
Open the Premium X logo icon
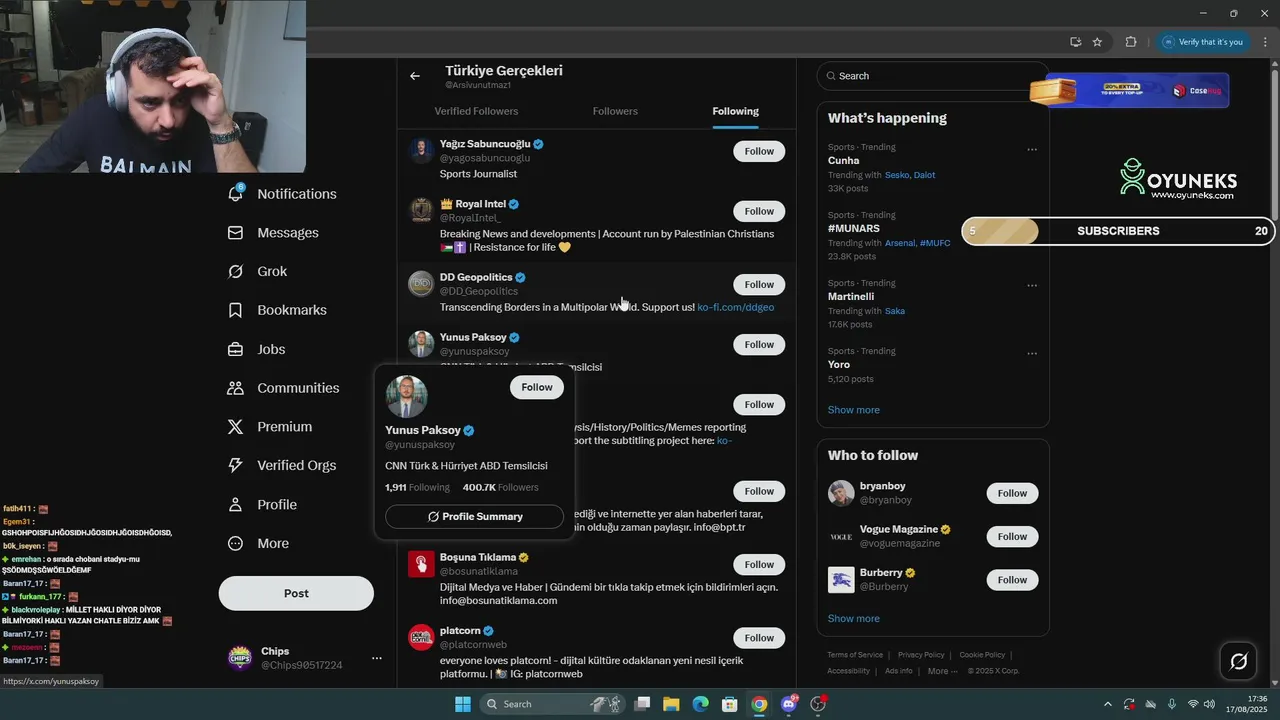click(x=235, y=426)
